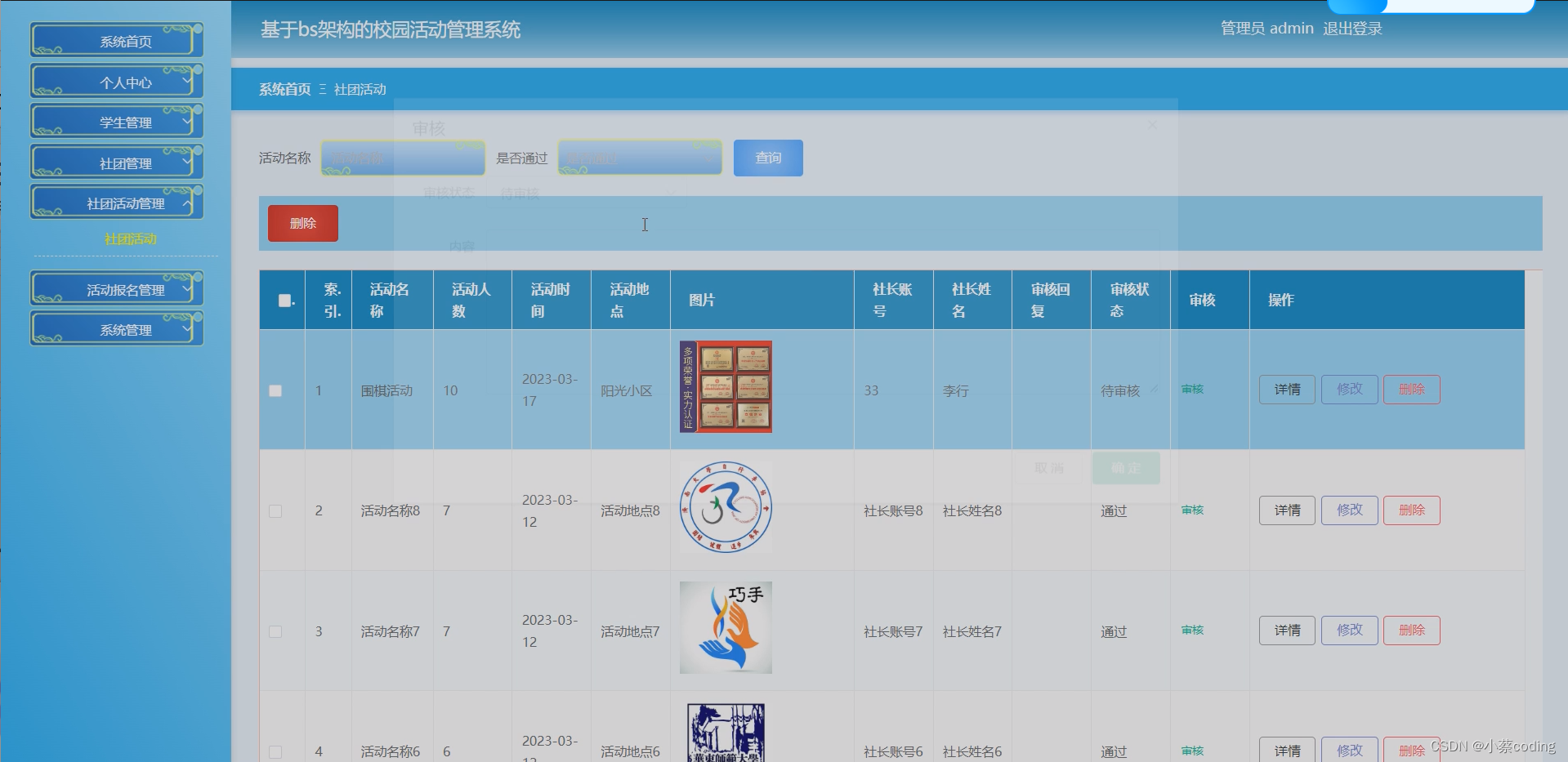Screen dimensions: 1568x762
Task: Click 退出登录 to log out
Action: [x=1352, y=29]
